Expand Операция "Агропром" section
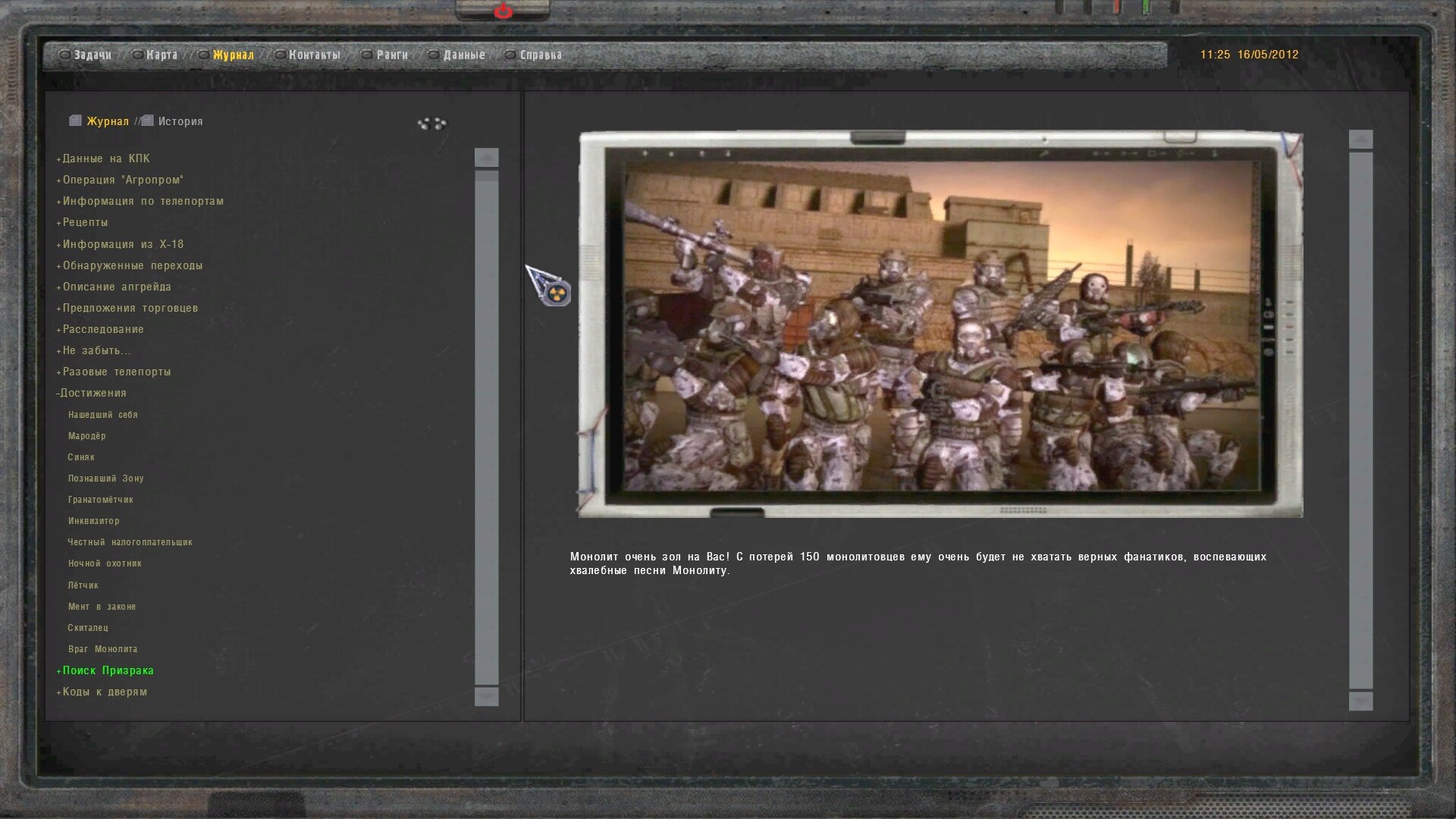Viewport: 1456px width, 819px height. pyautogui.click(x=120, y=180)
